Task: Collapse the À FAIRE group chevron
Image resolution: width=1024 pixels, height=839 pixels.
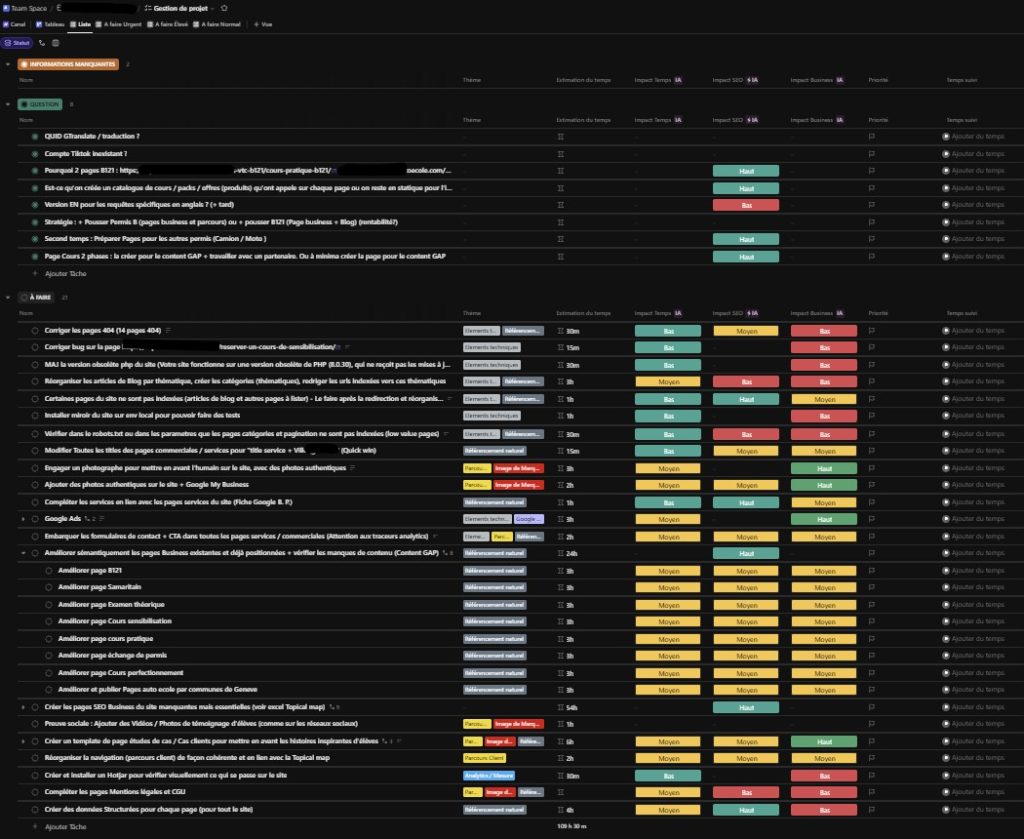Action: click(9, 297)
